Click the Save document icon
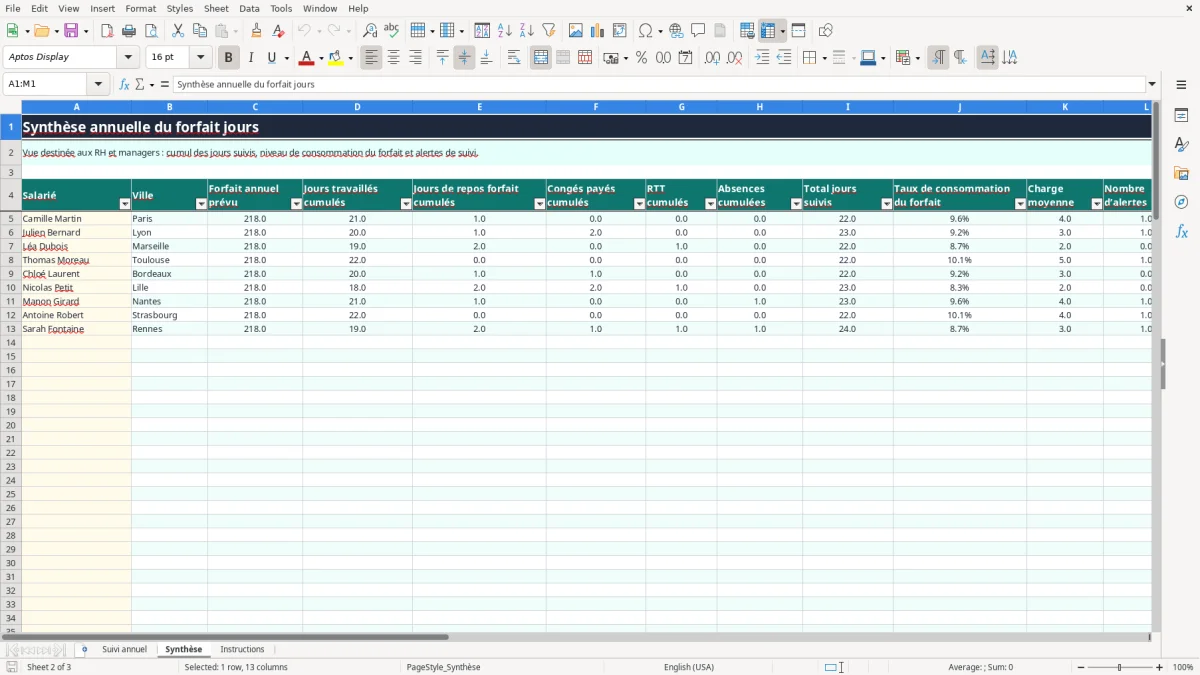 coord(71,31)
